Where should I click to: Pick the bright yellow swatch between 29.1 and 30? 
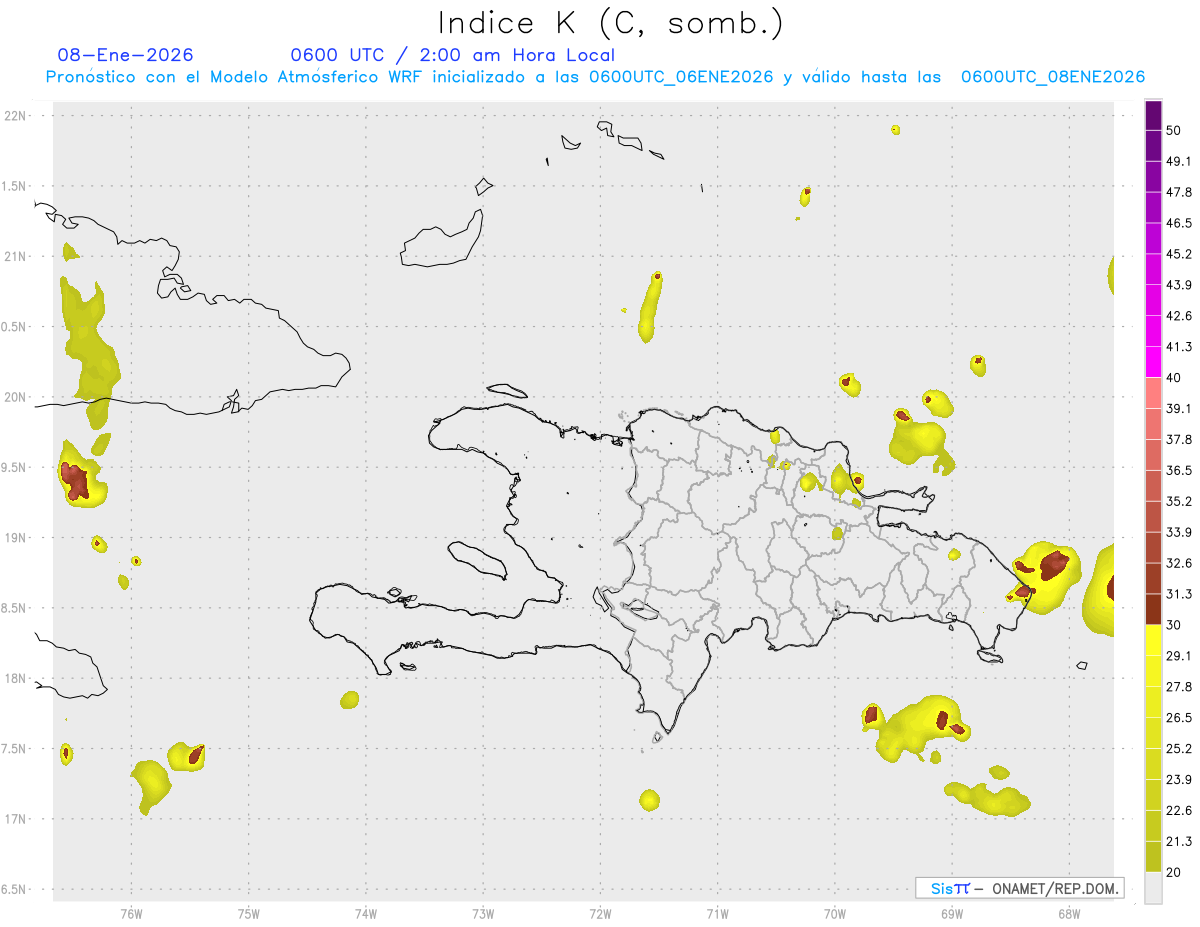[1153, 640]
